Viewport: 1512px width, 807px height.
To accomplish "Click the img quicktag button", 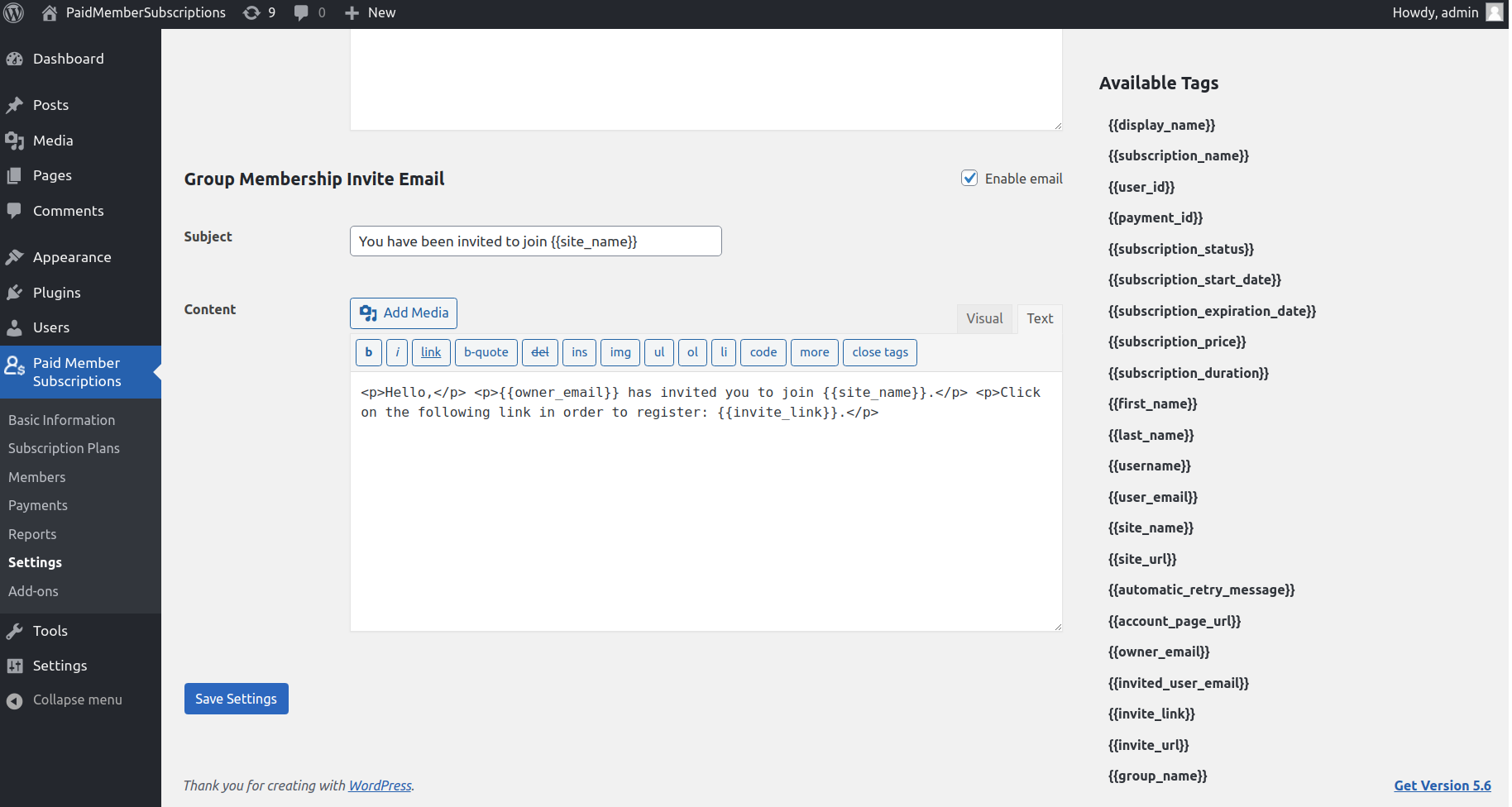I will coord(620,352).
